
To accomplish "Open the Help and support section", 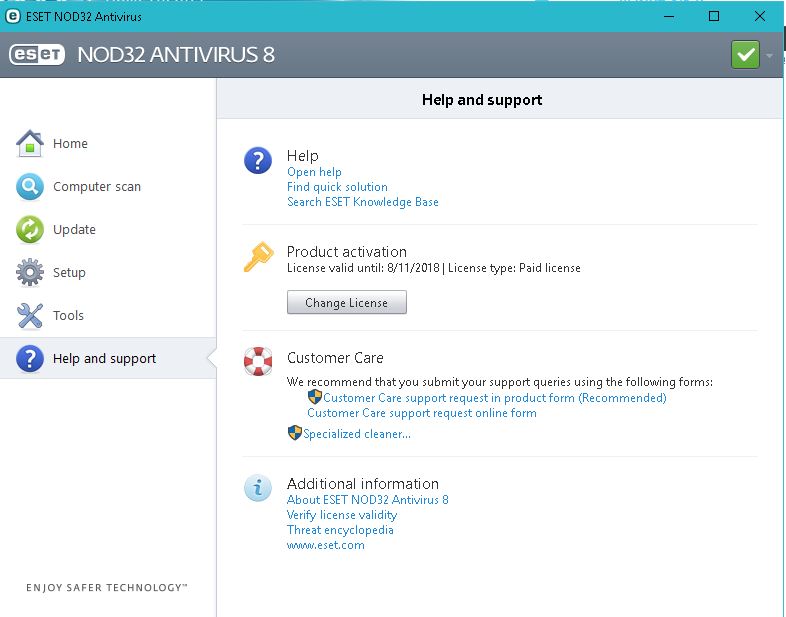I will pyautogui.click(x=104, y=359).
